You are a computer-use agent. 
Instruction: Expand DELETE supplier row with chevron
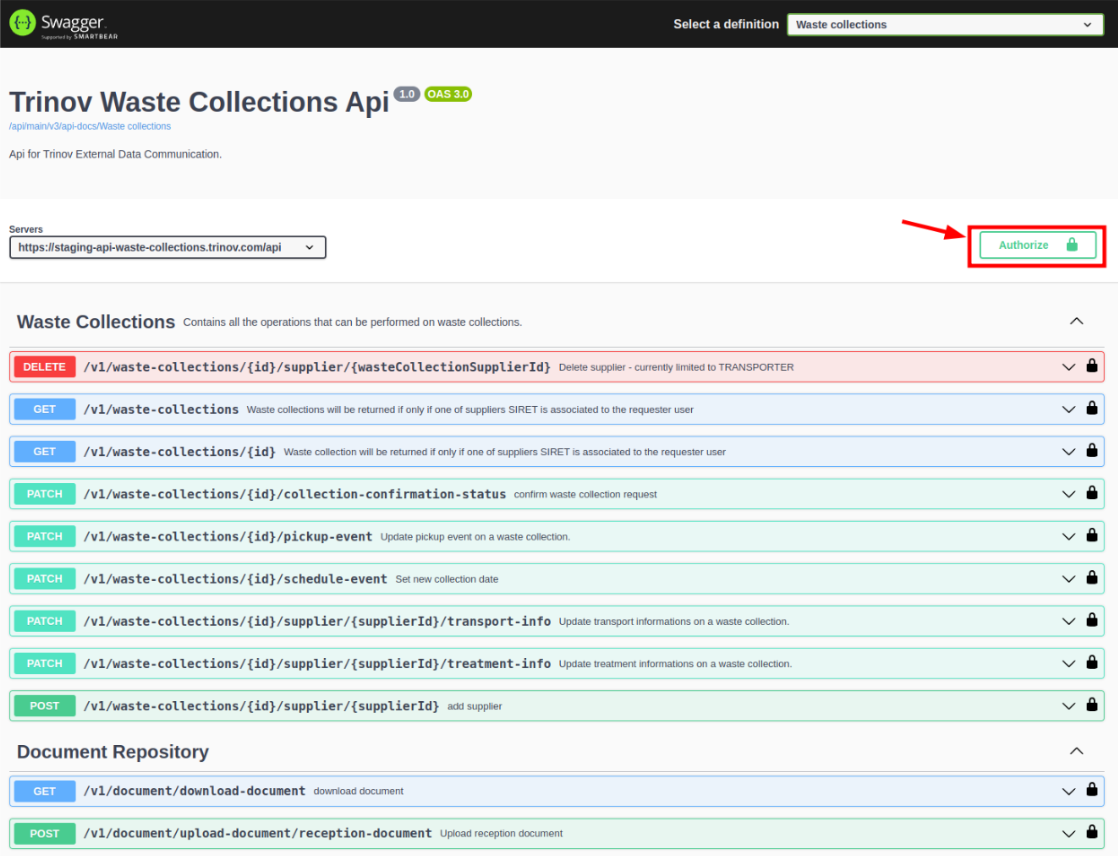pos(1068,367)
